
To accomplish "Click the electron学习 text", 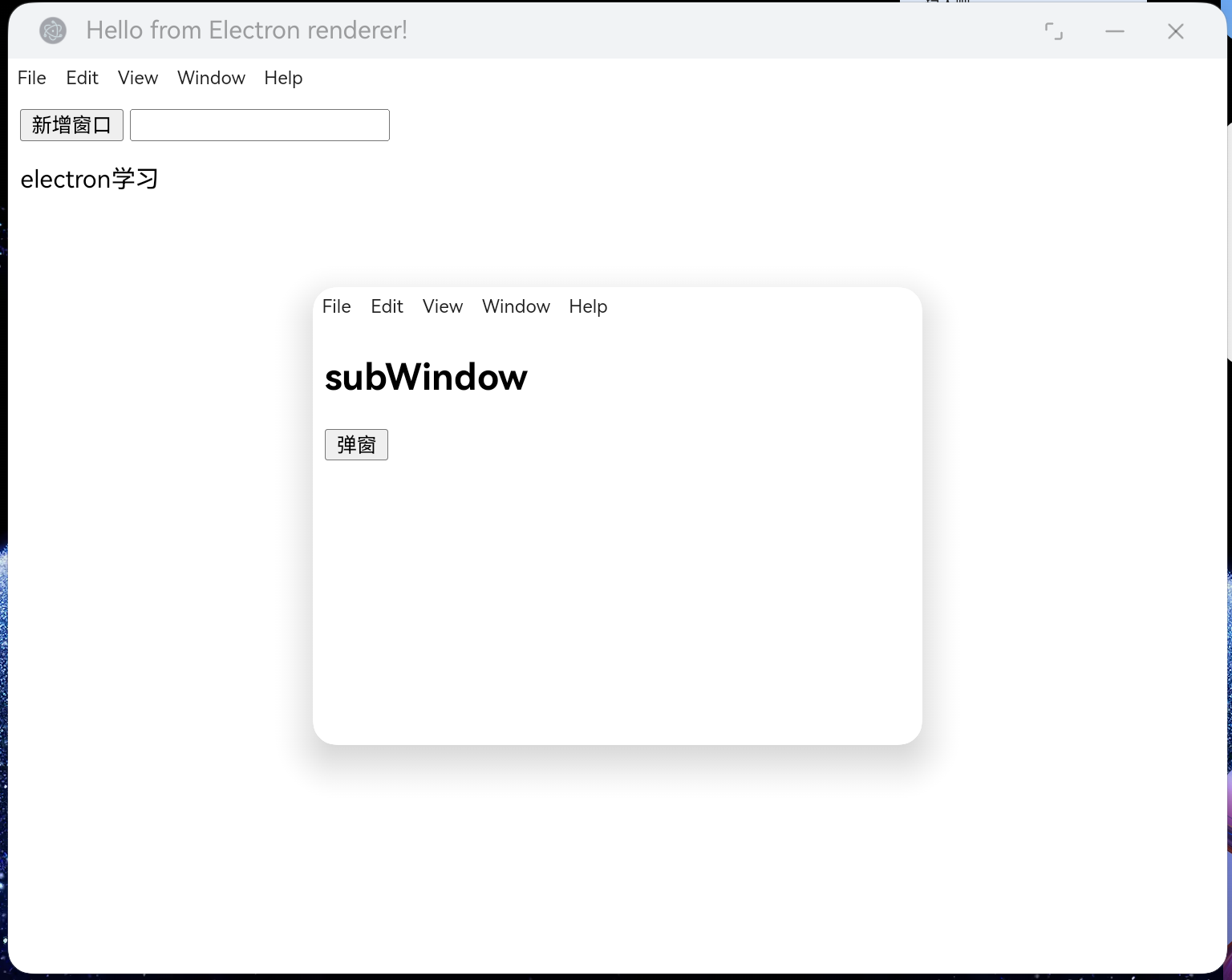I will pos(89,179).
